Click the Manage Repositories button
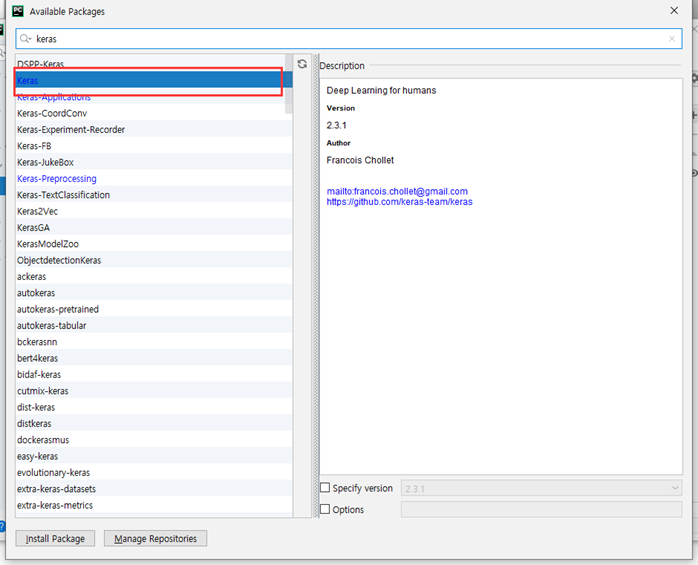The image size is (698, 565). tap(155, 539)
